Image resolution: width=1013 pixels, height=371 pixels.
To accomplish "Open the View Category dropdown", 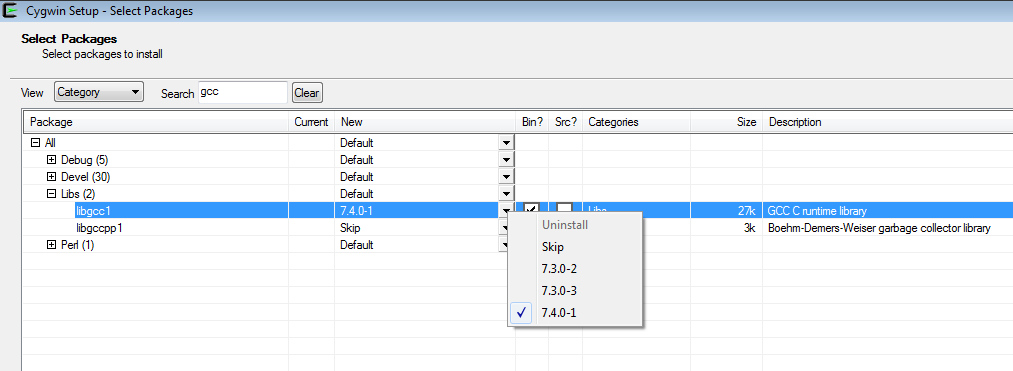I will pyautogui.click(x=99, y=92).
